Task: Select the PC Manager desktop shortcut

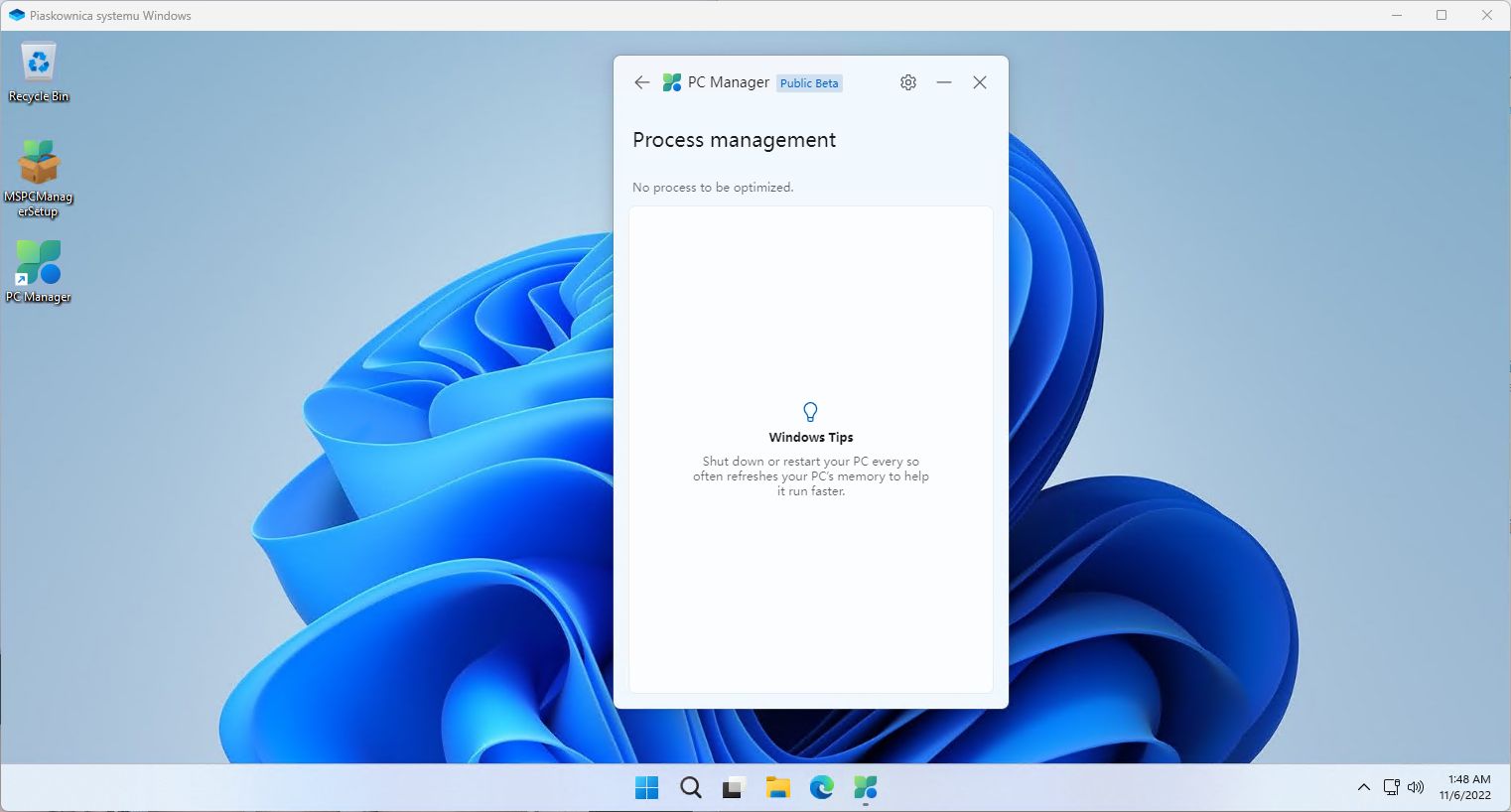Action: point(39,272)
